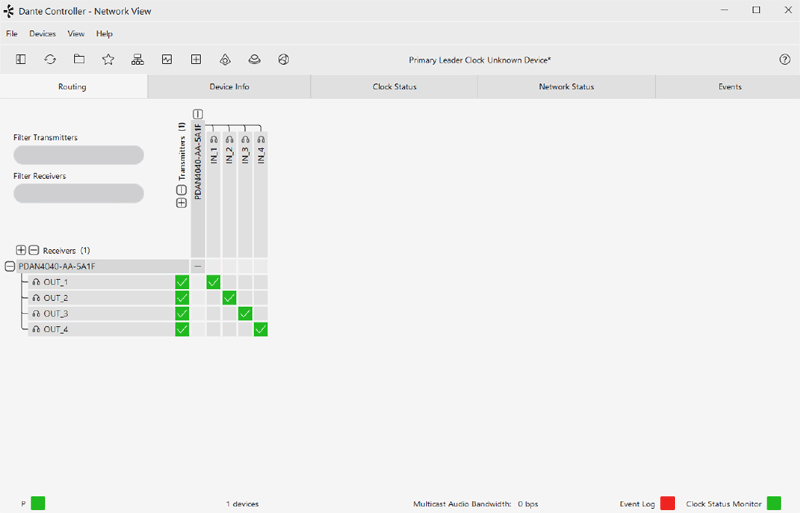This screenshot has height=513, width=800.
Task: Toggle the OUT_2 to IN_2 subscription checkmark
Action: point(229,298)
